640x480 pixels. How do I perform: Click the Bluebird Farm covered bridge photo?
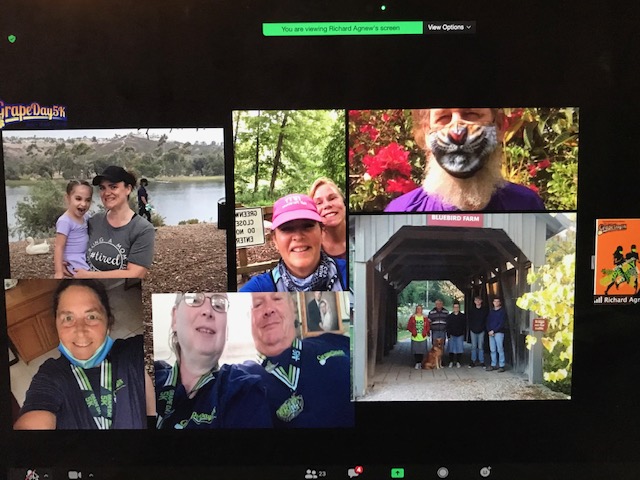pyautogui.click(x=462, y=305)
